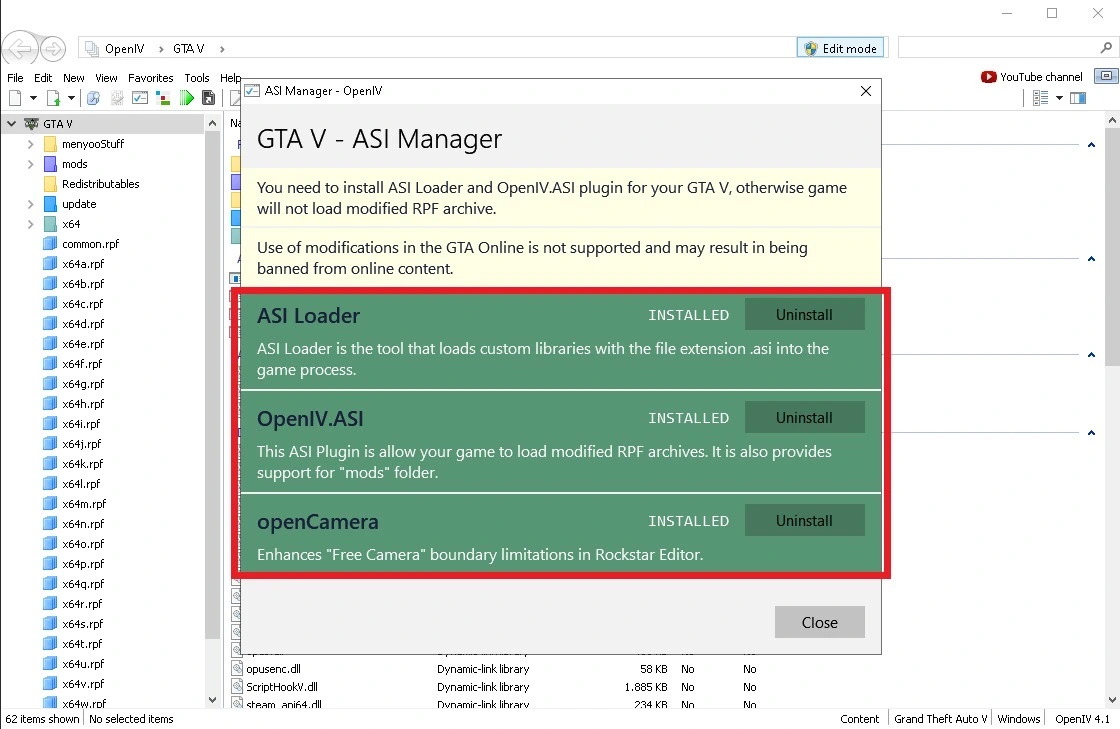Image resolution: width=1120 pixels, height=729 pixels.
Task: Click Grand Theft Auto V in status bar
Action: (x=940, y=718)
